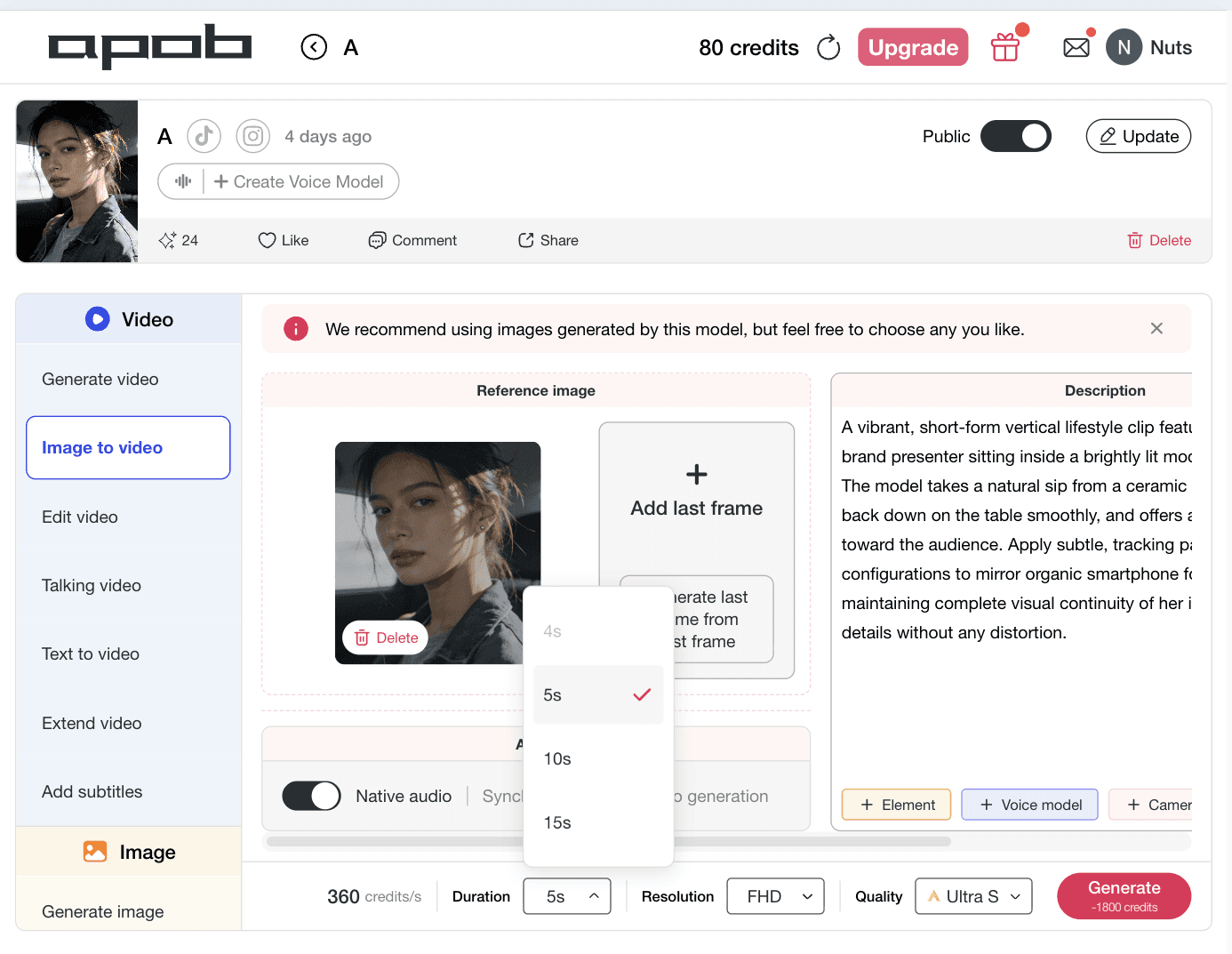Open the Resolution FHD dropdown

tap(775, 896)
